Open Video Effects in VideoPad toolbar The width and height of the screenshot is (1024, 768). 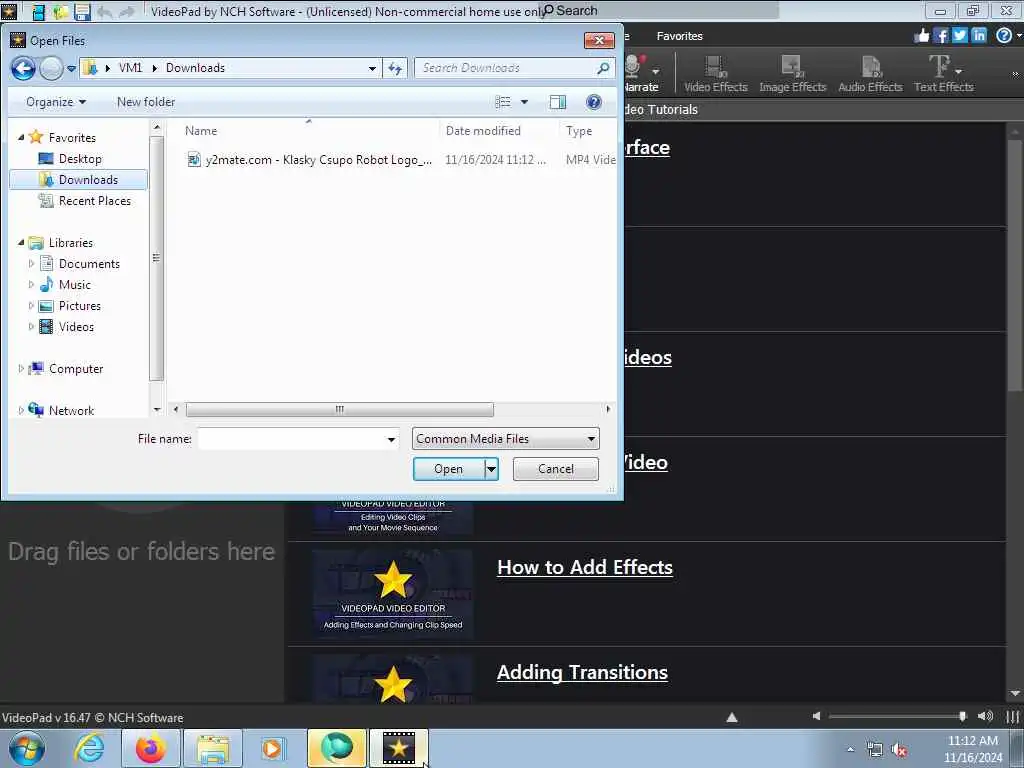click(716, 74)
